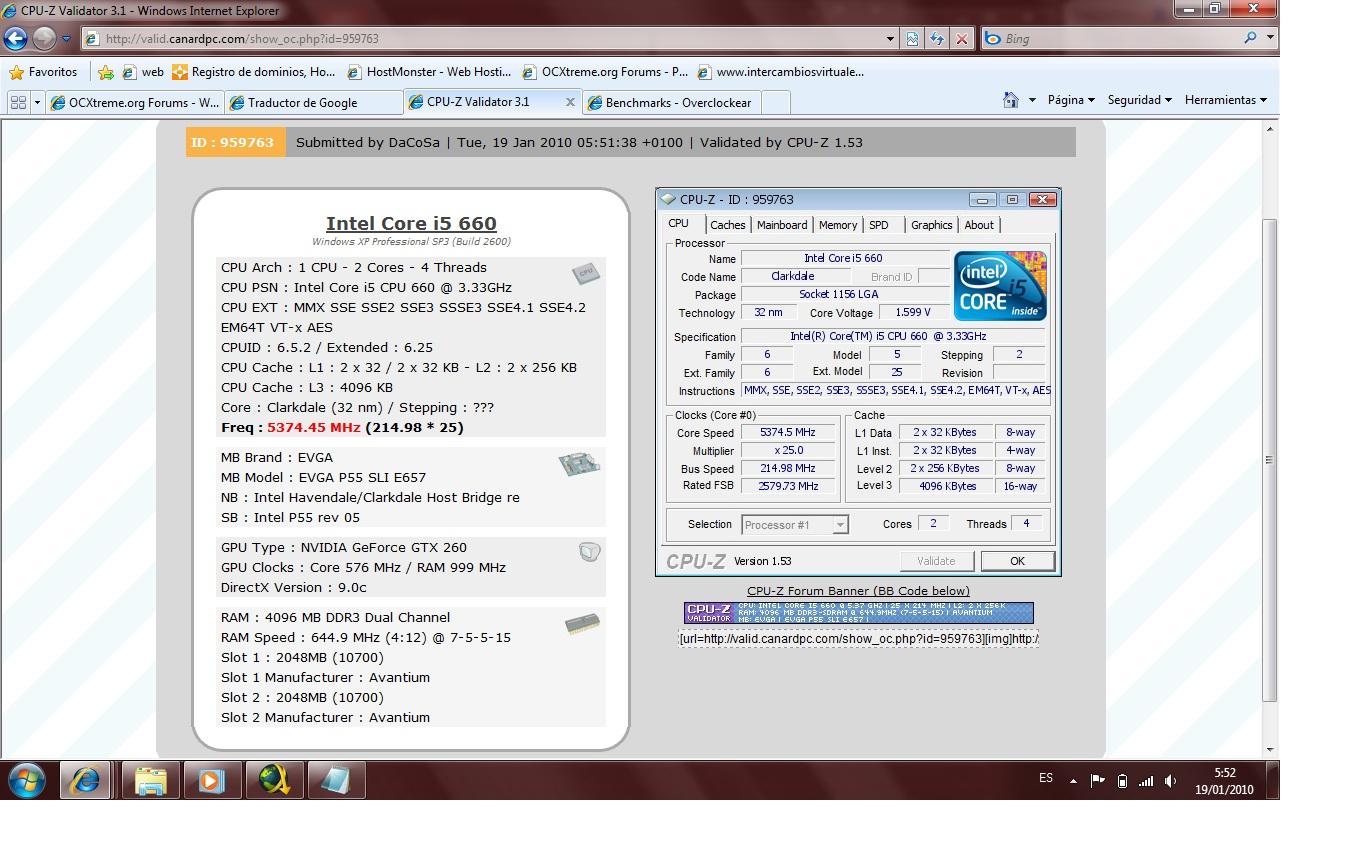1361x857 pixels.
Task: Open the Seguridad menu
Action: pos(1140,100)
